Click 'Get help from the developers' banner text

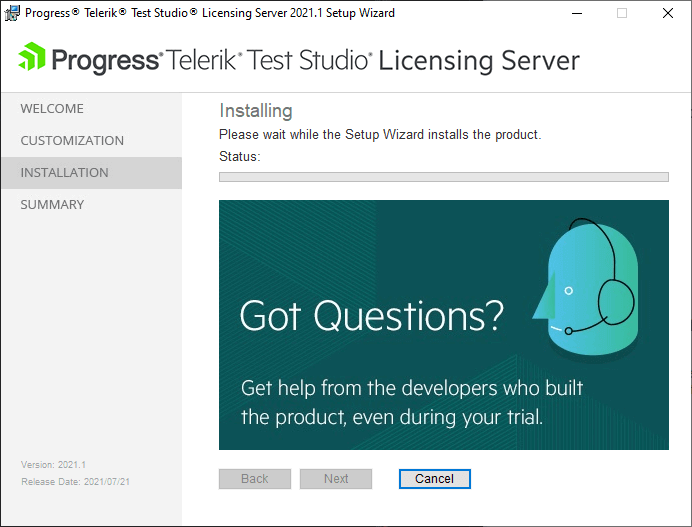370,388
